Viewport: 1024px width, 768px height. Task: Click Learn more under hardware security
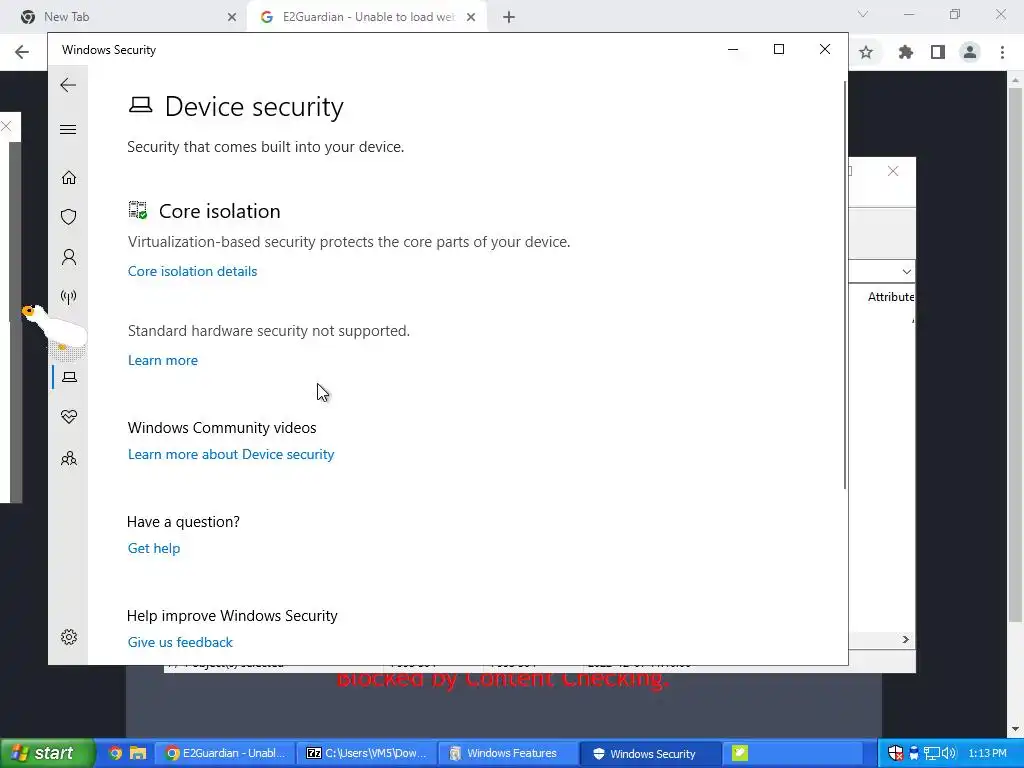[163, 360]
